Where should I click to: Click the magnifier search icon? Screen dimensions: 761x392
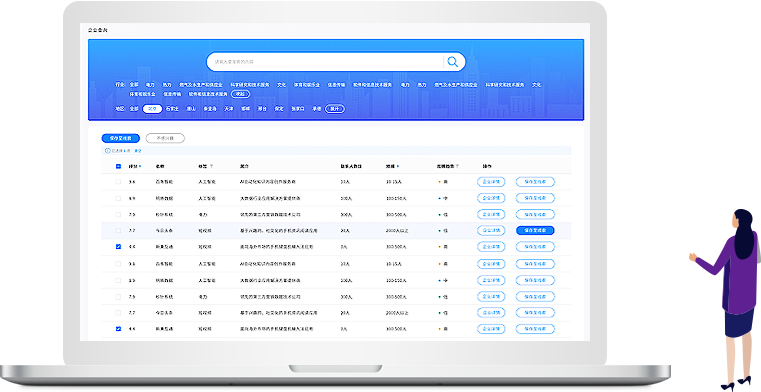453,62
